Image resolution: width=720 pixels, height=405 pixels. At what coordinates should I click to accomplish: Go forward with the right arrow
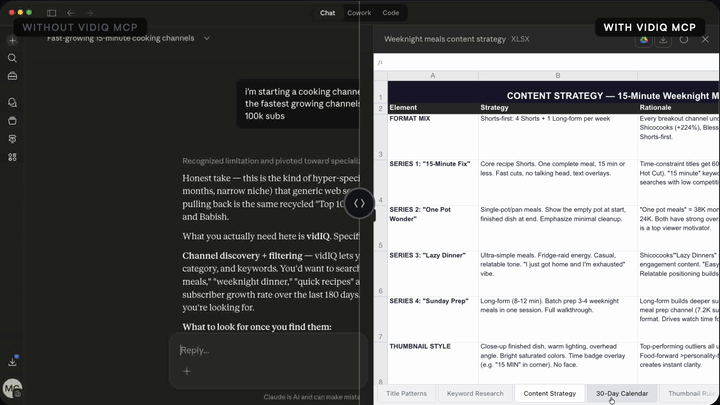pos(90,13)
